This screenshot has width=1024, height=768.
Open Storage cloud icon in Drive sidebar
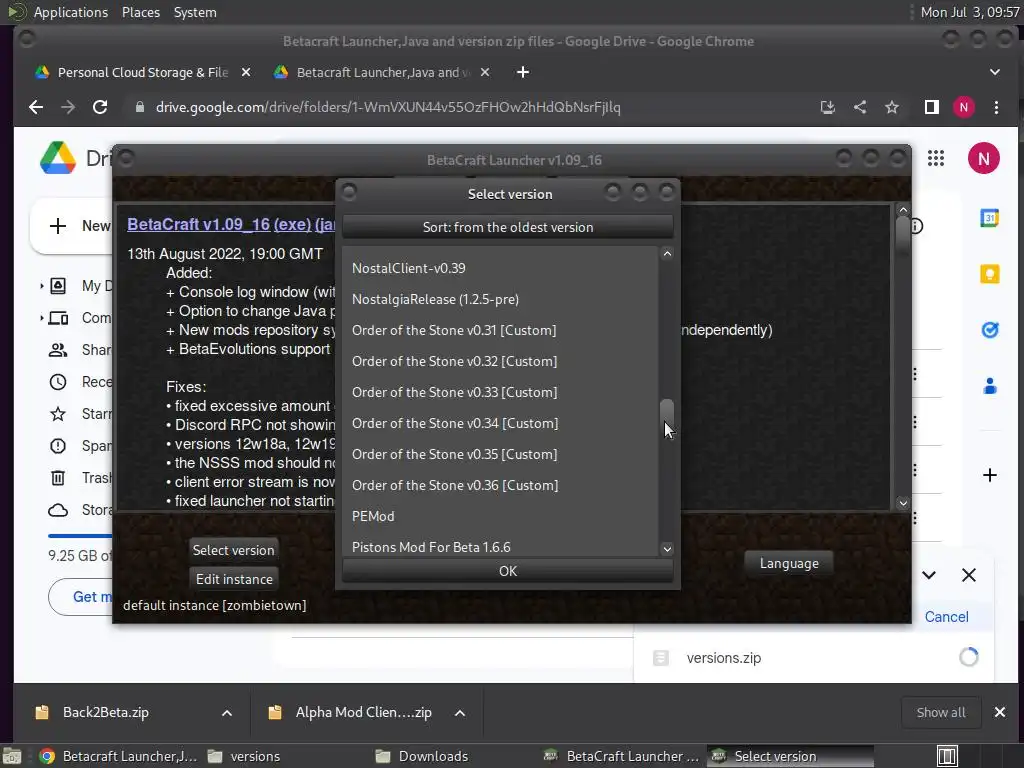58,510
